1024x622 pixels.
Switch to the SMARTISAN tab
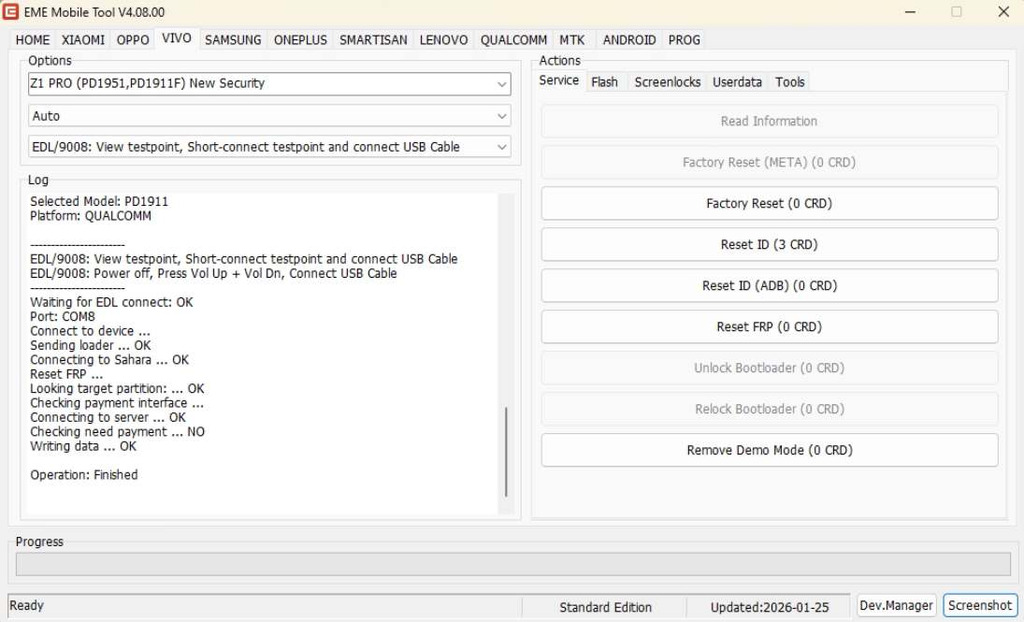click(373, 40)
